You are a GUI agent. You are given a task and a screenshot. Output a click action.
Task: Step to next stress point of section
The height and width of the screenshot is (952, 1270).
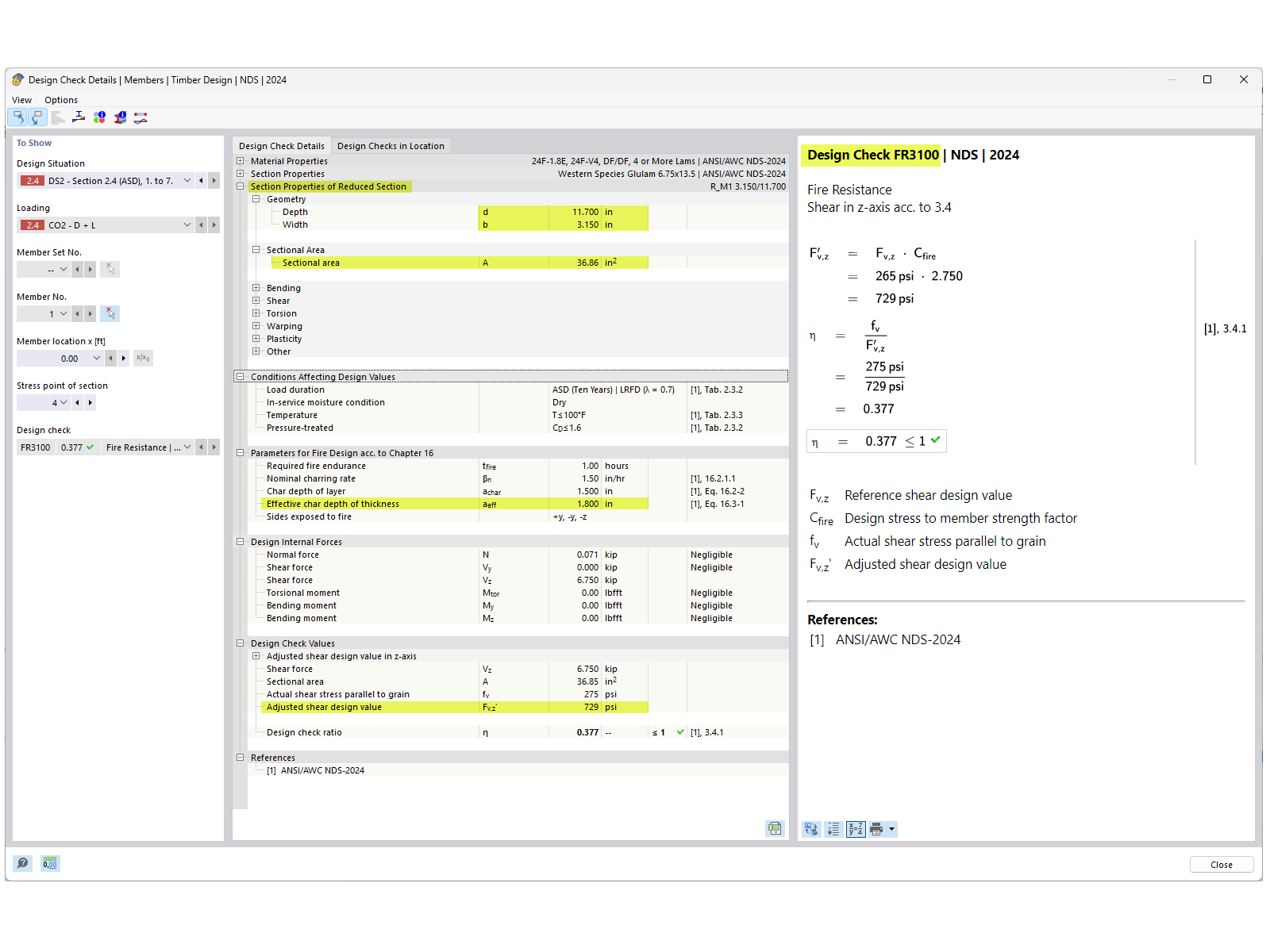(90, 403)
